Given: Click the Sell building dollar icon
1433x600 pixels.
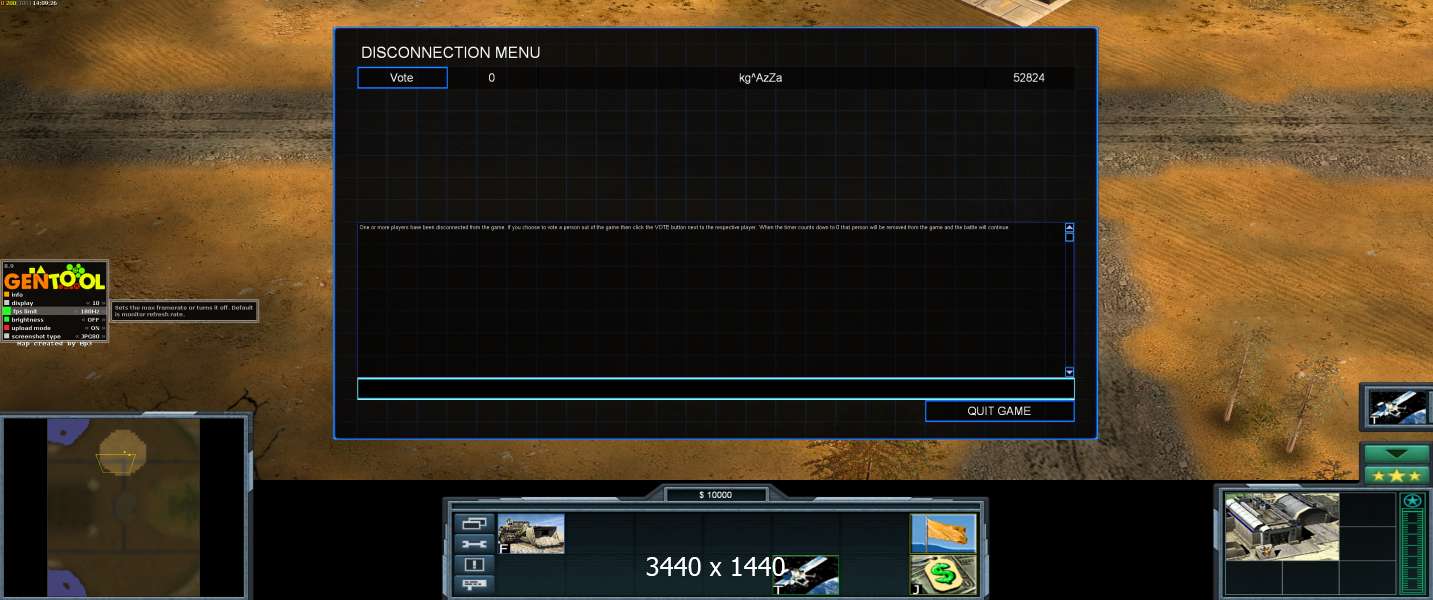Looking at the screenshot, I should pos(943,575).
